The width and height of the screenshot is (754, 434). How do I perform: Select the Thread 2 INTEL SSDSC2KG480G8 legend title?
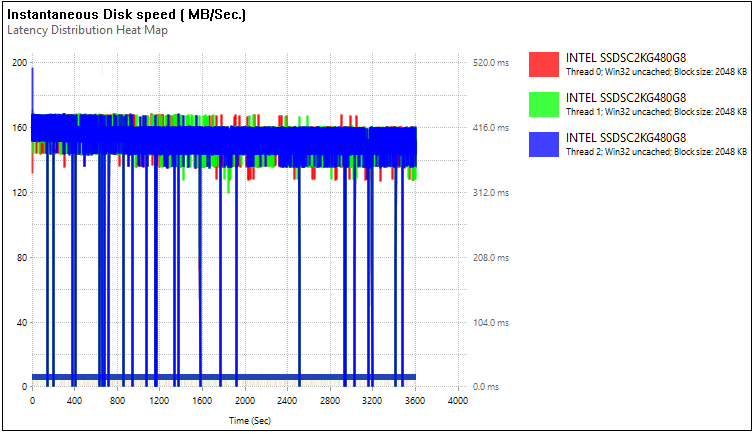point(626,137)
